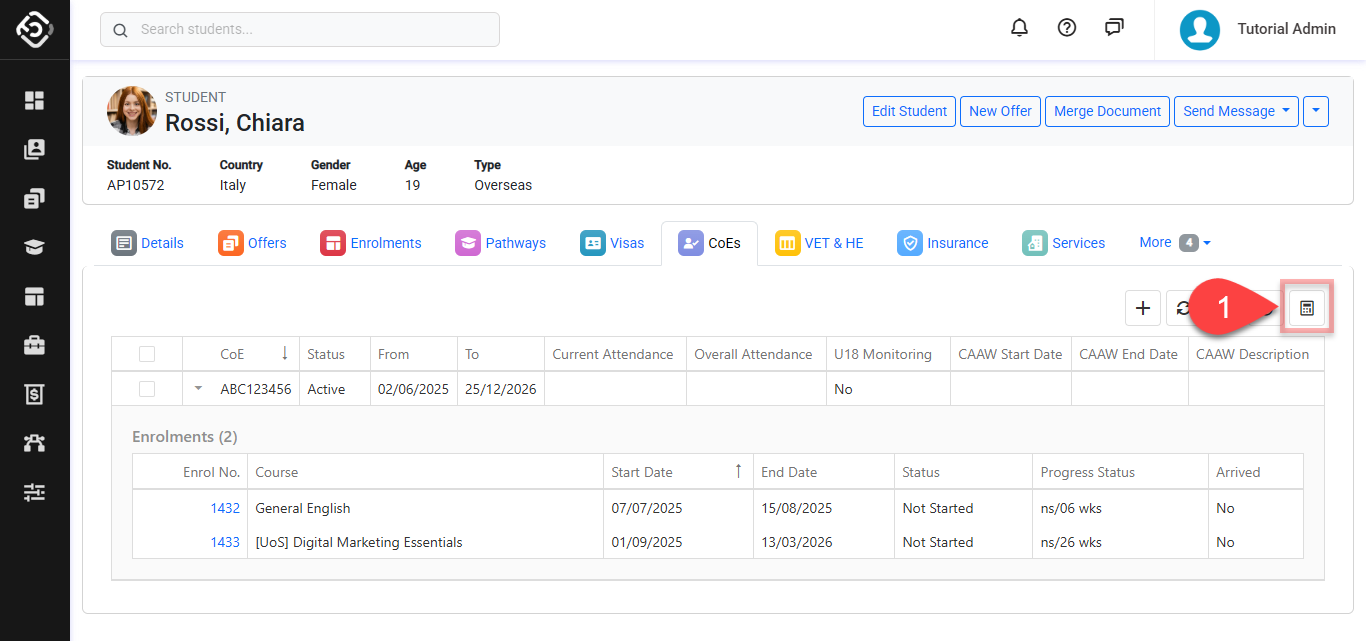Click the Edit Student button
Image resolution: width=1366 pixels, height=641 pixels.
coord(909,111)
